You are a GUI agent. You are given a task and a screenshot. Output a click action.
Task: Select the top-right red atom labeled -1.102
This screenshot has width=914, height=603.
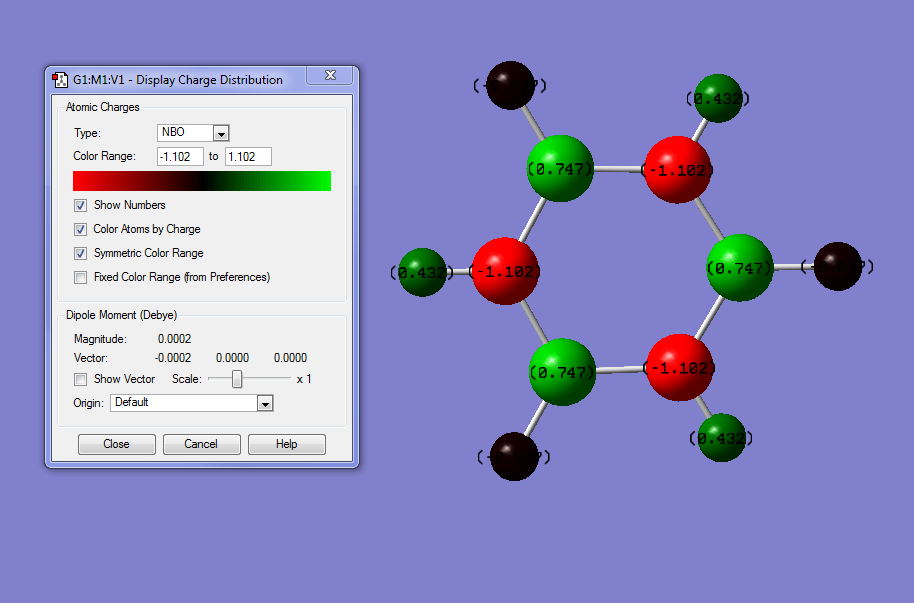pyautogui.click(x=677, y=170)
